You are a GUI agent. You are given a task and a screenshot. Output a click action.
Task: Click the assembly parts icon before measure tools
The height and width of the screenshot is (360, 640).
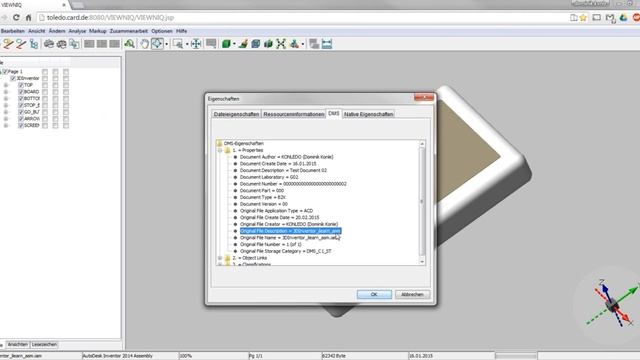pos(294,44)
